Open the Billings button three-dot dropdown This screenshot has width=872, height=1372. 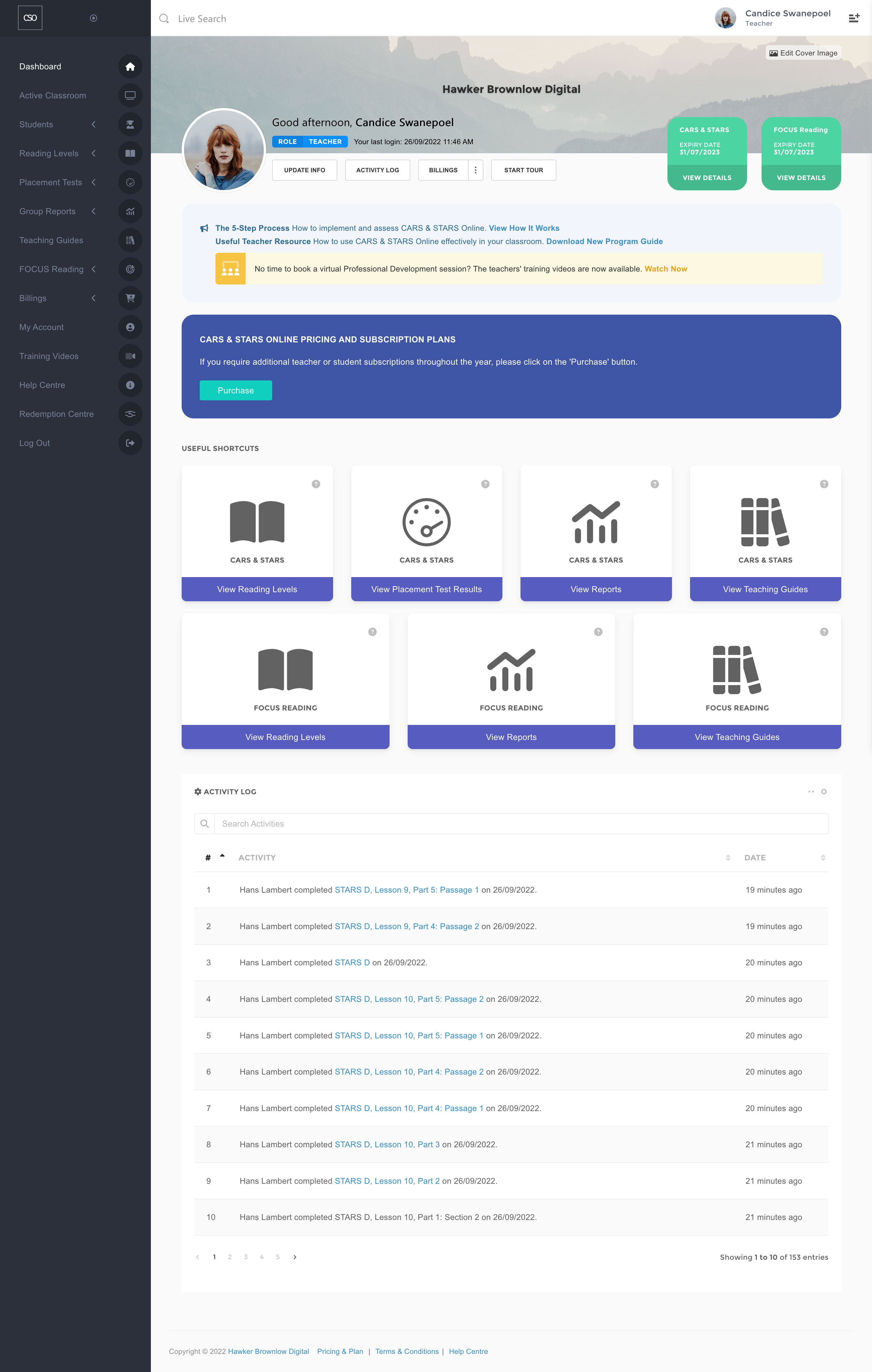pyautogui.click(x=476, y=170)
